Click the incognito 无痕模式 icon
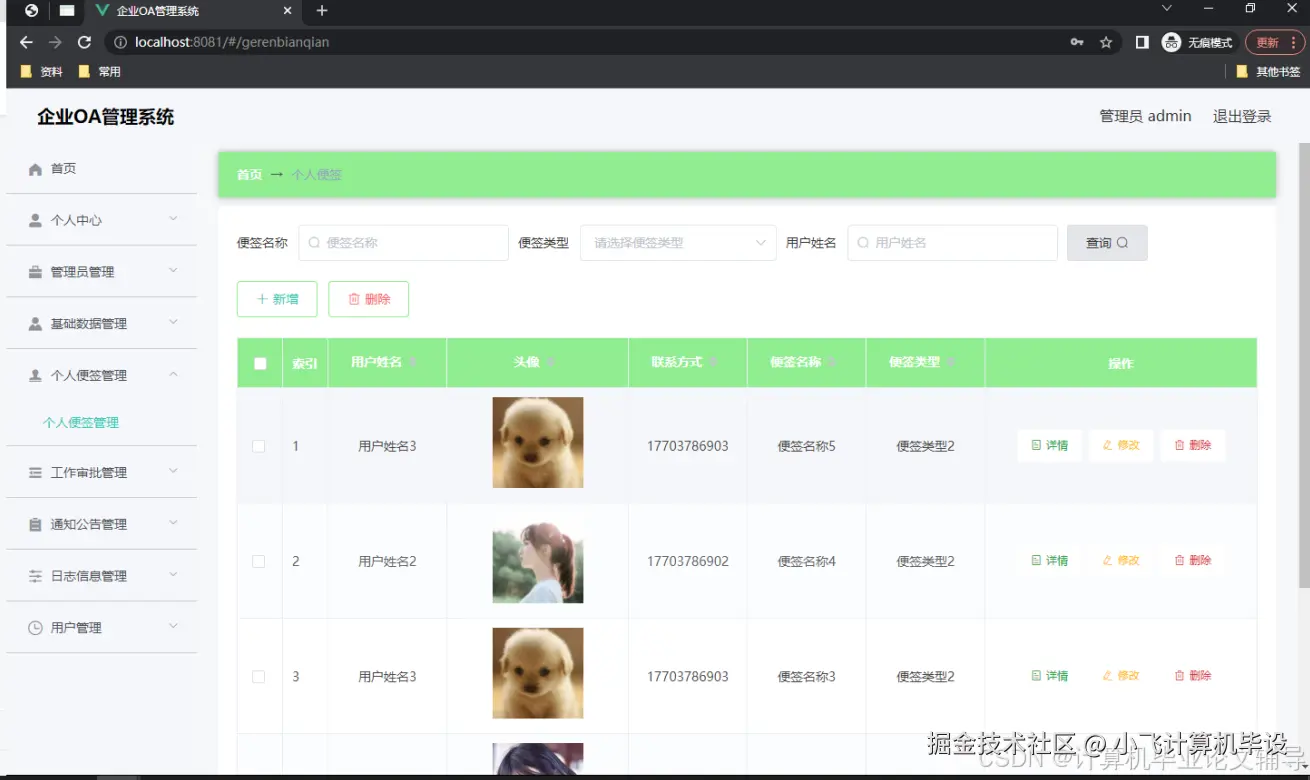Screen dimensions: 1310x780 tap(1171, 42)
